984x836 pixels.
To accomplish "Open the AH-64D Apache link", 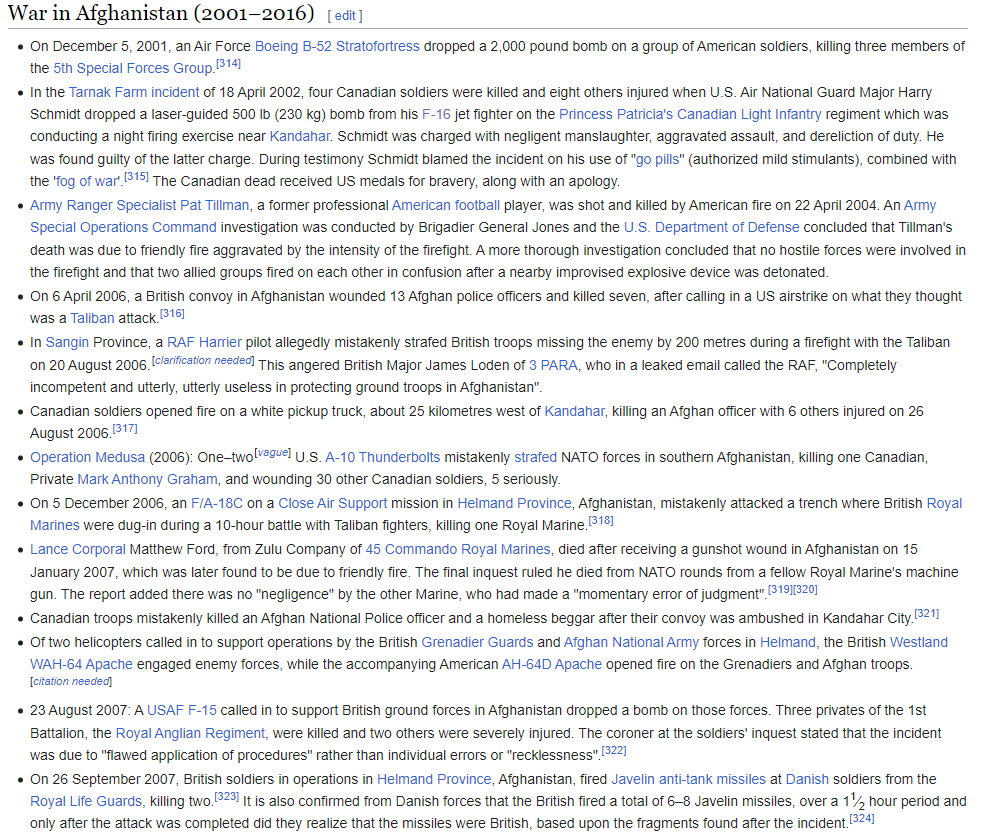I will pyautogui.click(x=552, y=664).
